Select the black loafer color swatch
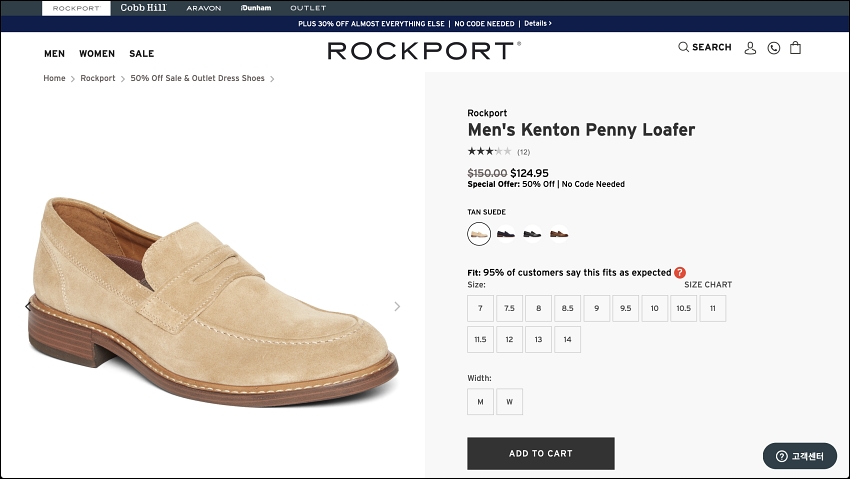The height and width of the screenshot is (479, 850). pos(532,234)
